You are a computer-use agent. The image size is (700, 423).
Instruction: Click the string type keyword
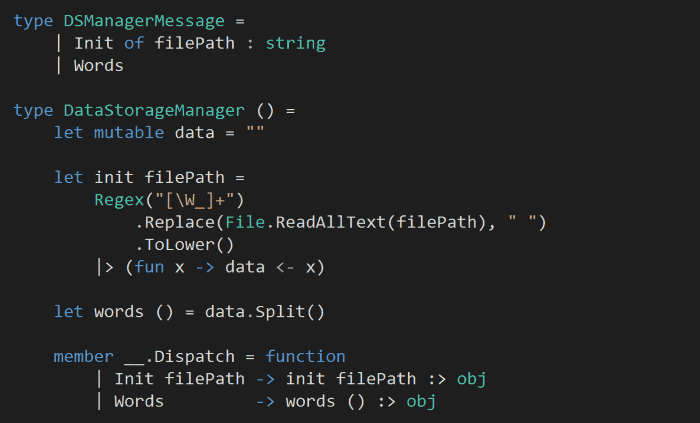click(295, 43)
